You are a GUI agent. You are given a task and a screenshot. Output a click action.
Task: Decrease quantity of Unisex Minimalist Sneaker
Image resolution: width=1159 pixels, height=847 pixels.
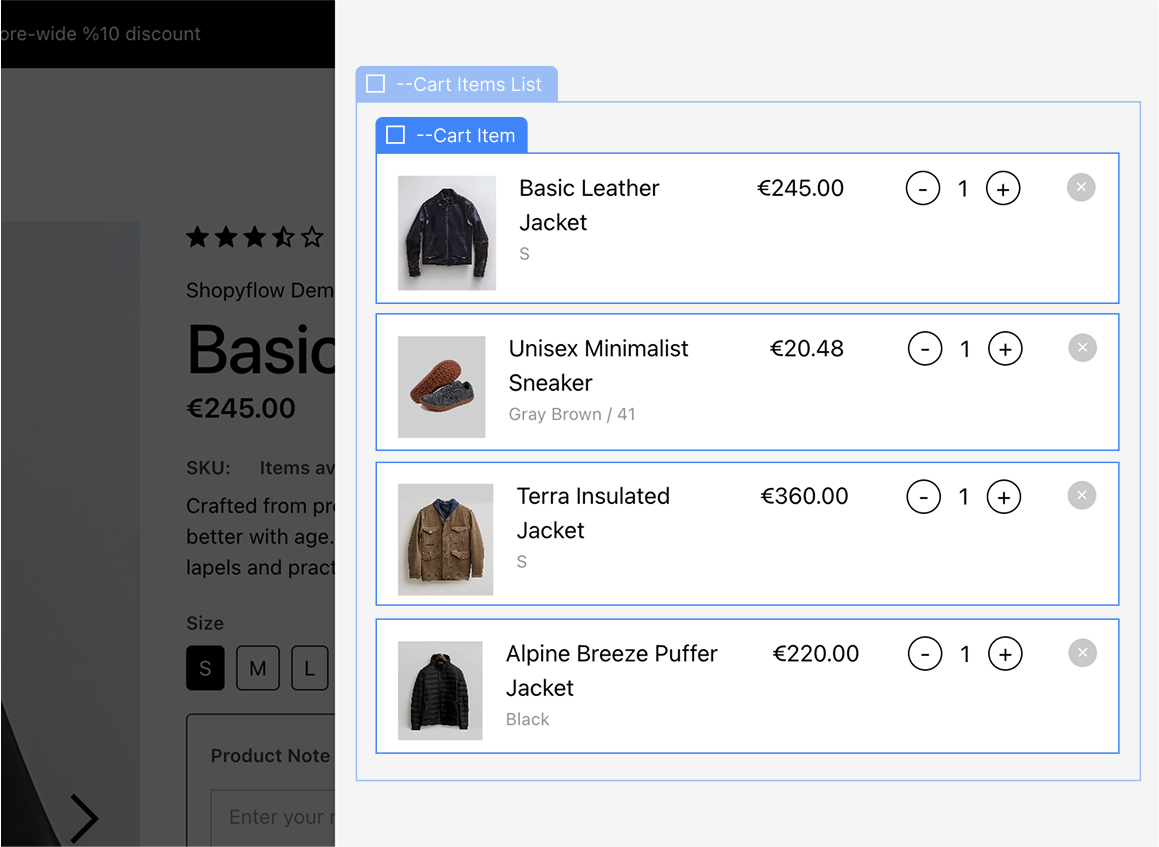tap(925, 349)
